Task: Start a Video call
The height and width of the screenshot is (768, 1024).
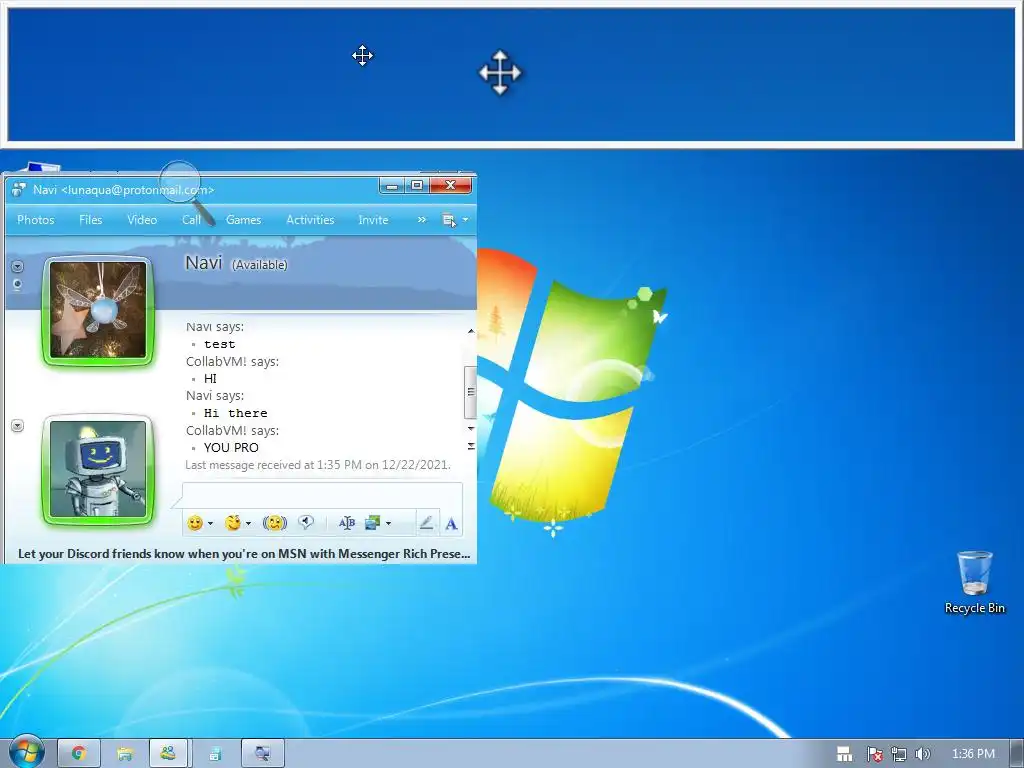Action: click(x=142, y=220)
